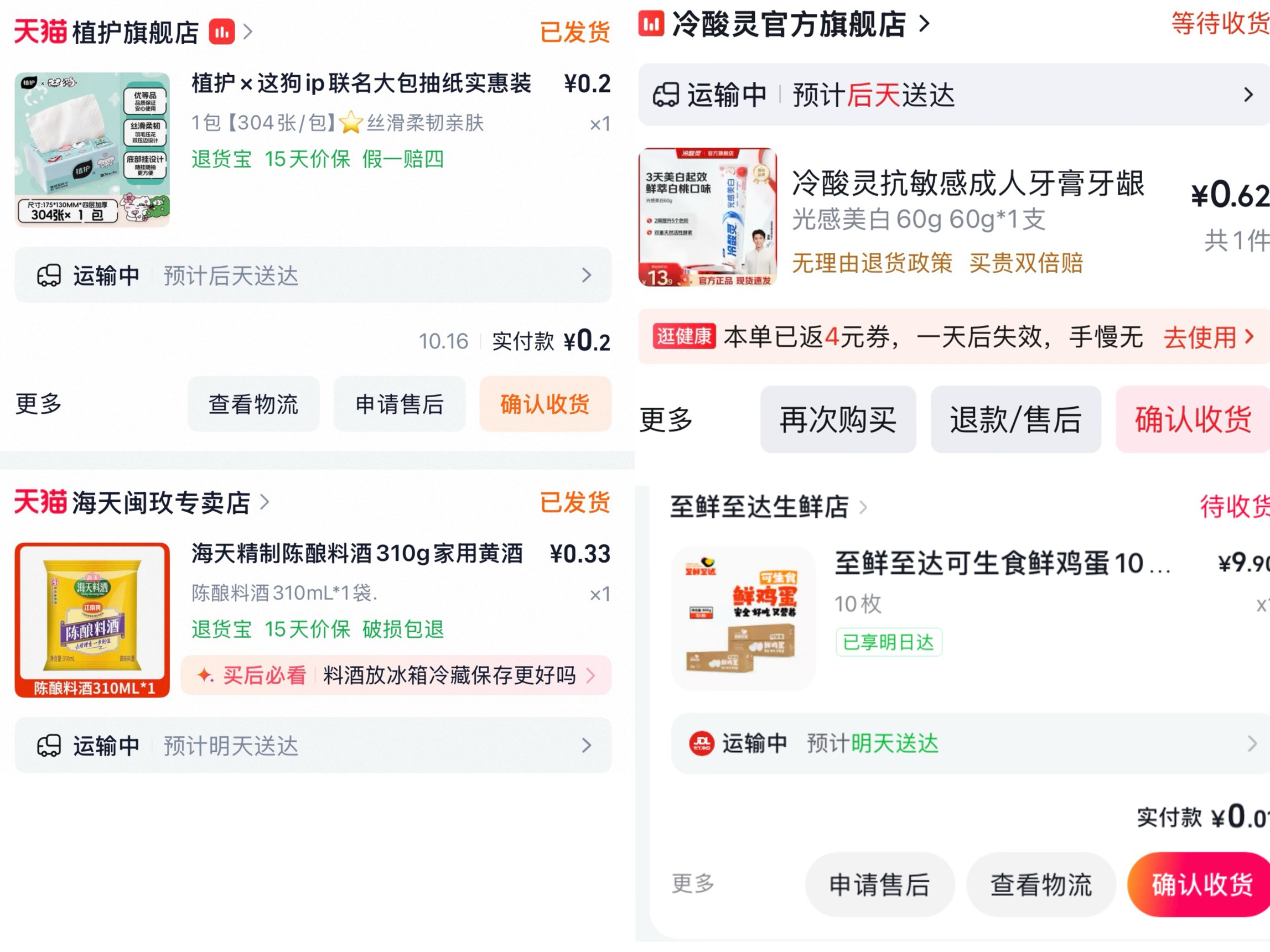Open 冷酸灵官方旗舰店 via its chevron

coord(924,24)
